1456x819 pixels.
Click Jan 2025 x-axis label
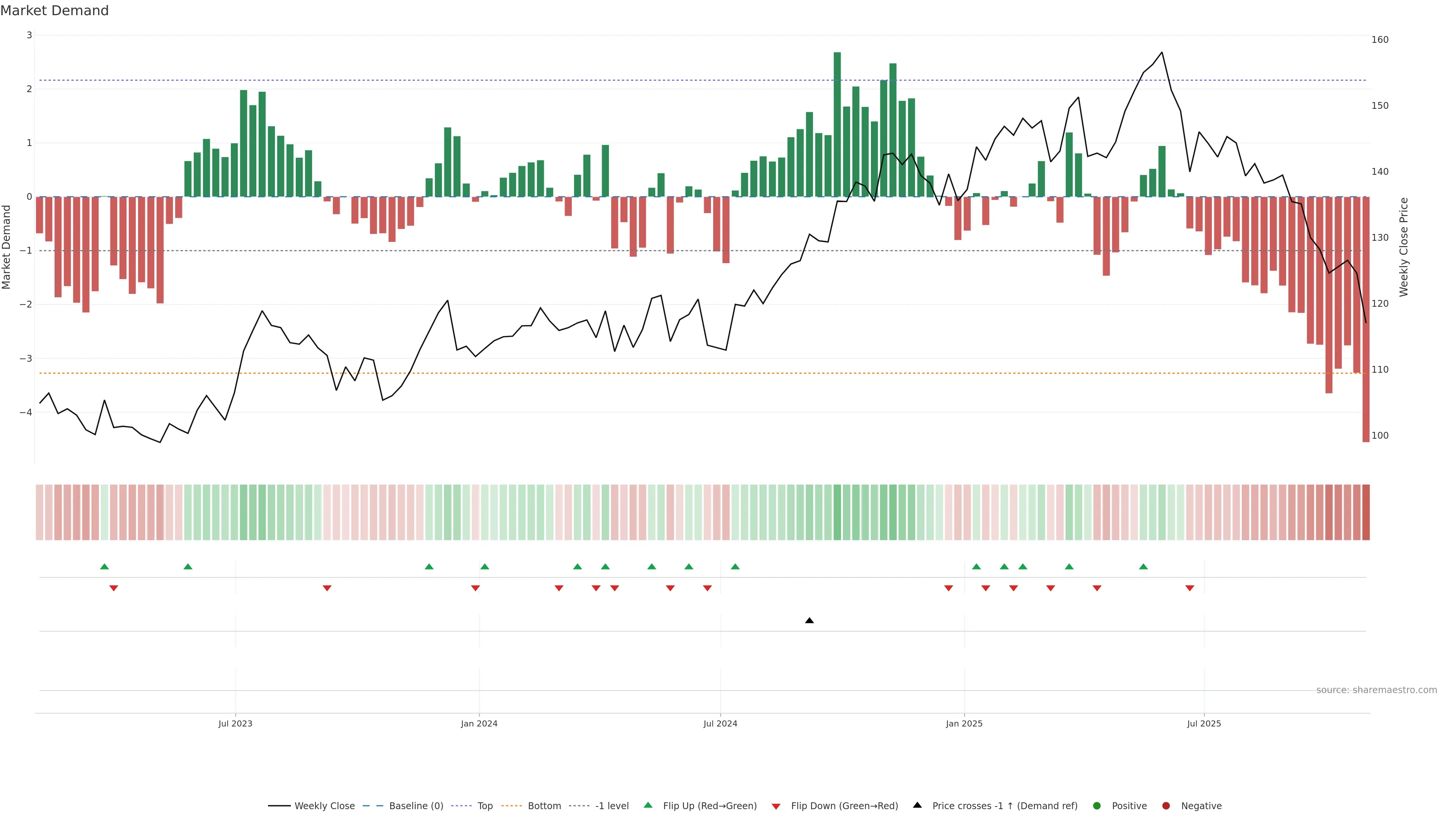(964, 723)
